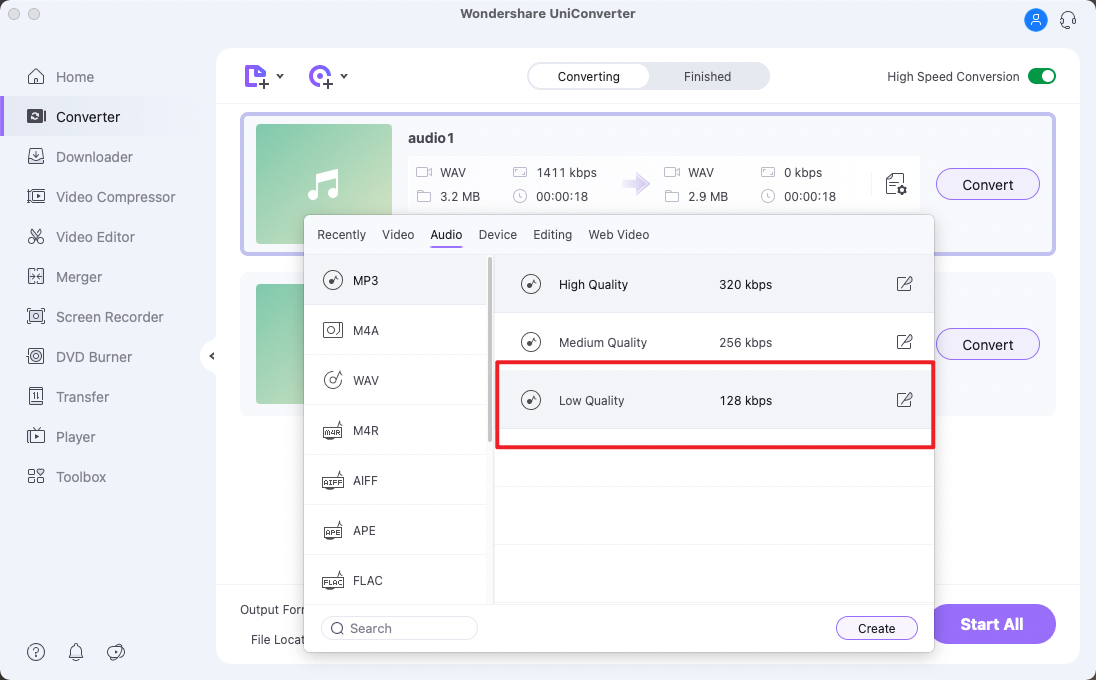This screenshot has width=1096, height=680.
Task: Click the Create button
Action: tap(877, 628)
